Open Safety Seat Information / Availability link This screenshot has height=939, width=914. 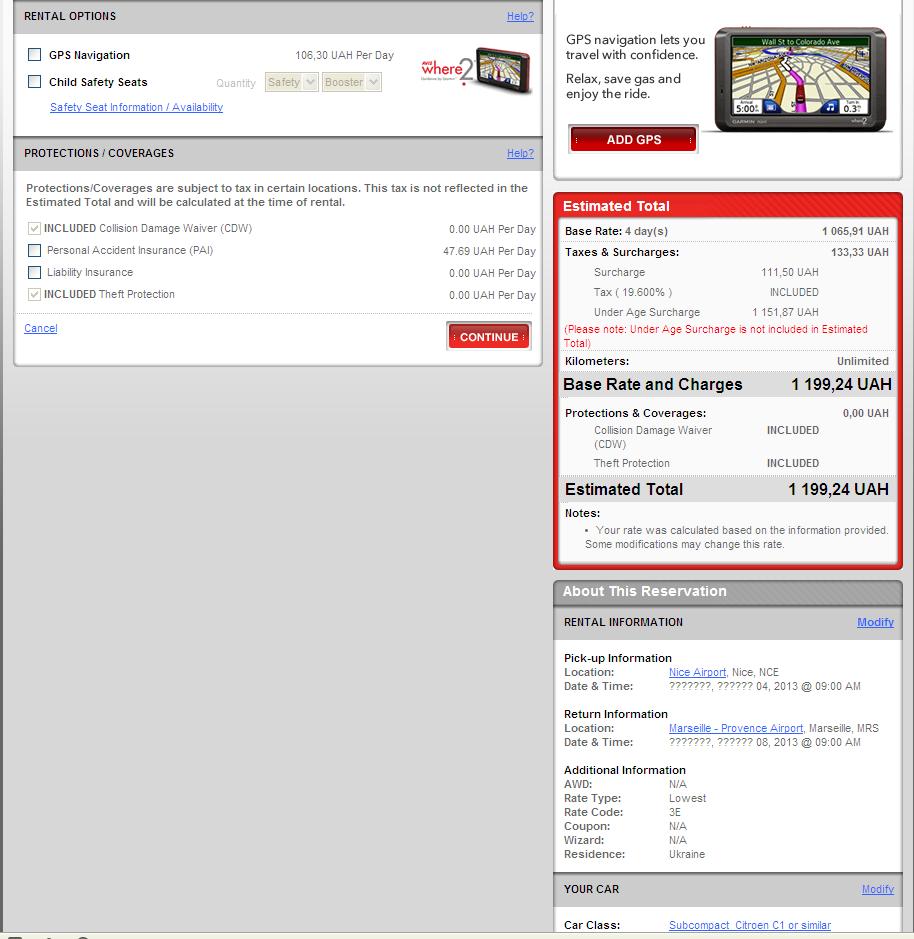tap(136, 108)
